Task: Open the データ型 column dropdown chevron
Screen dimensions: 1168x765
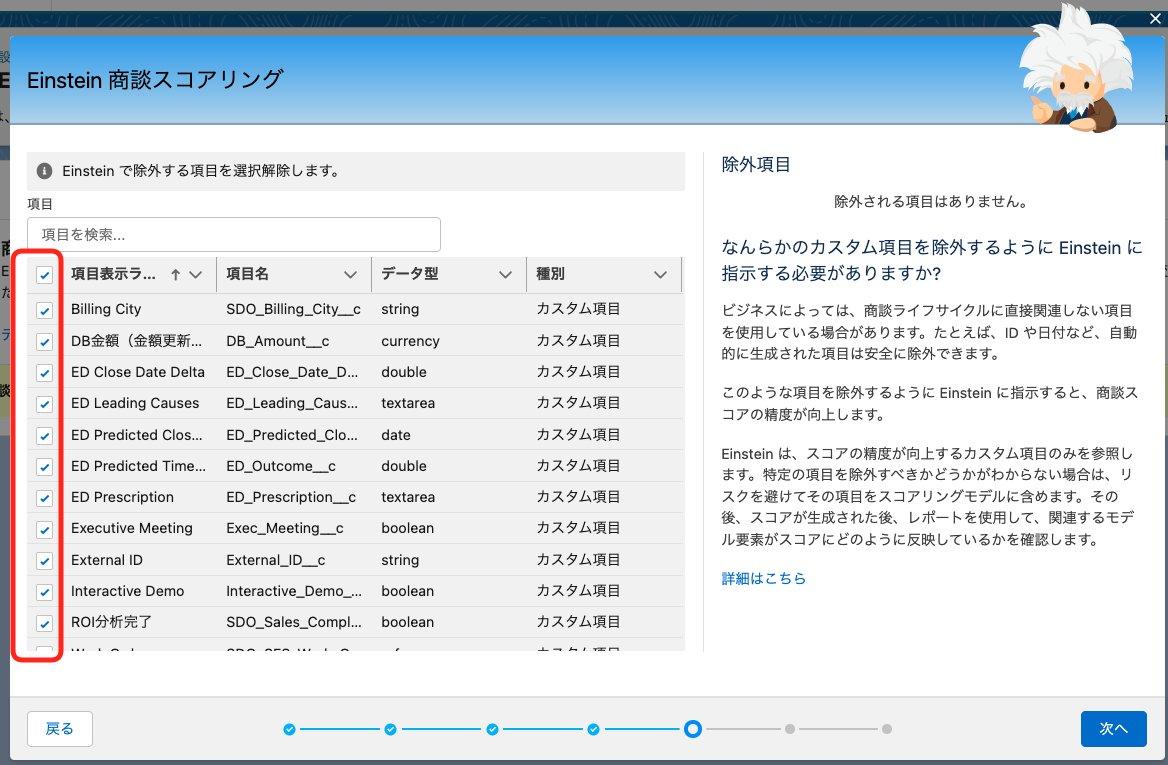Action: [x=505, y=274]
